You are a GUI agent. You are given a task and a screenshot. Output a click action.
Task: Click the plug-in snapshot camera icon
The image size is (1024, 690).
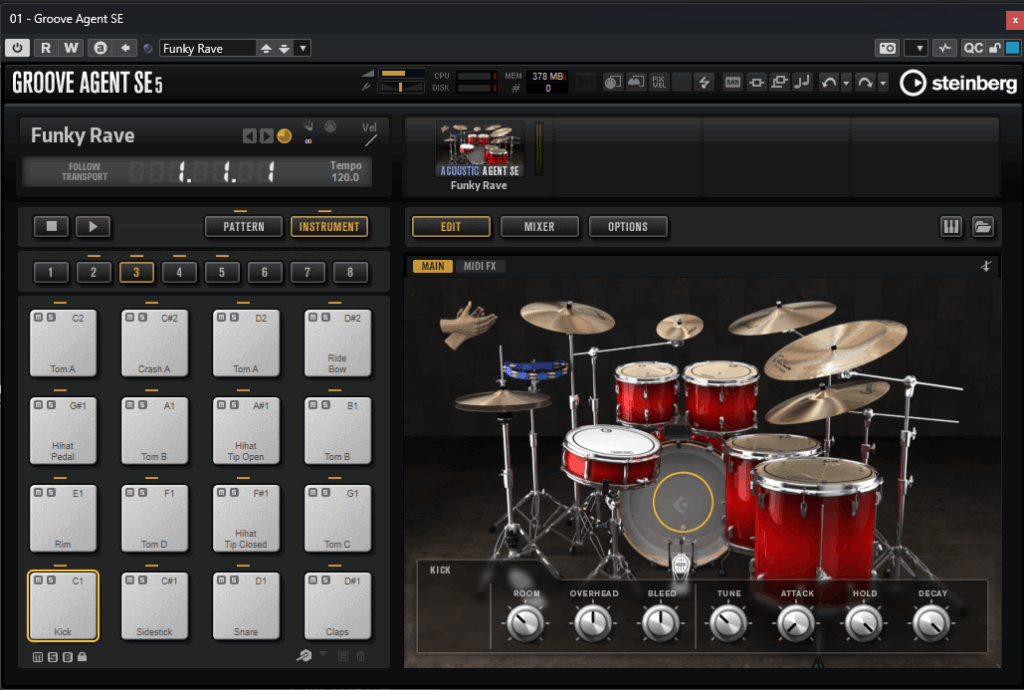pyautogui.click(x=887, y=48)
